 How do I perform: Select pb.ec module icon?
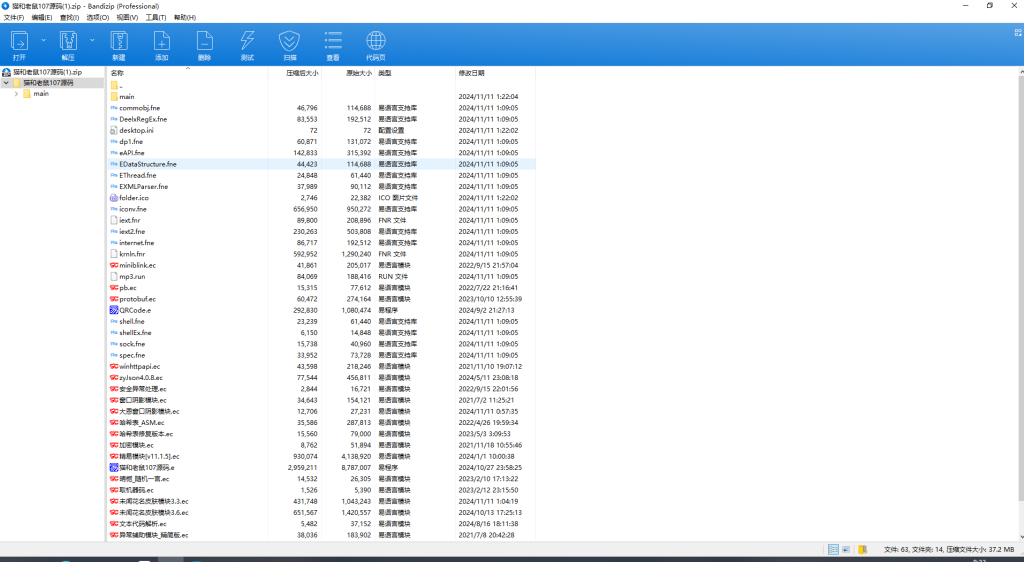pyautogui.click(x=114, y=288)
